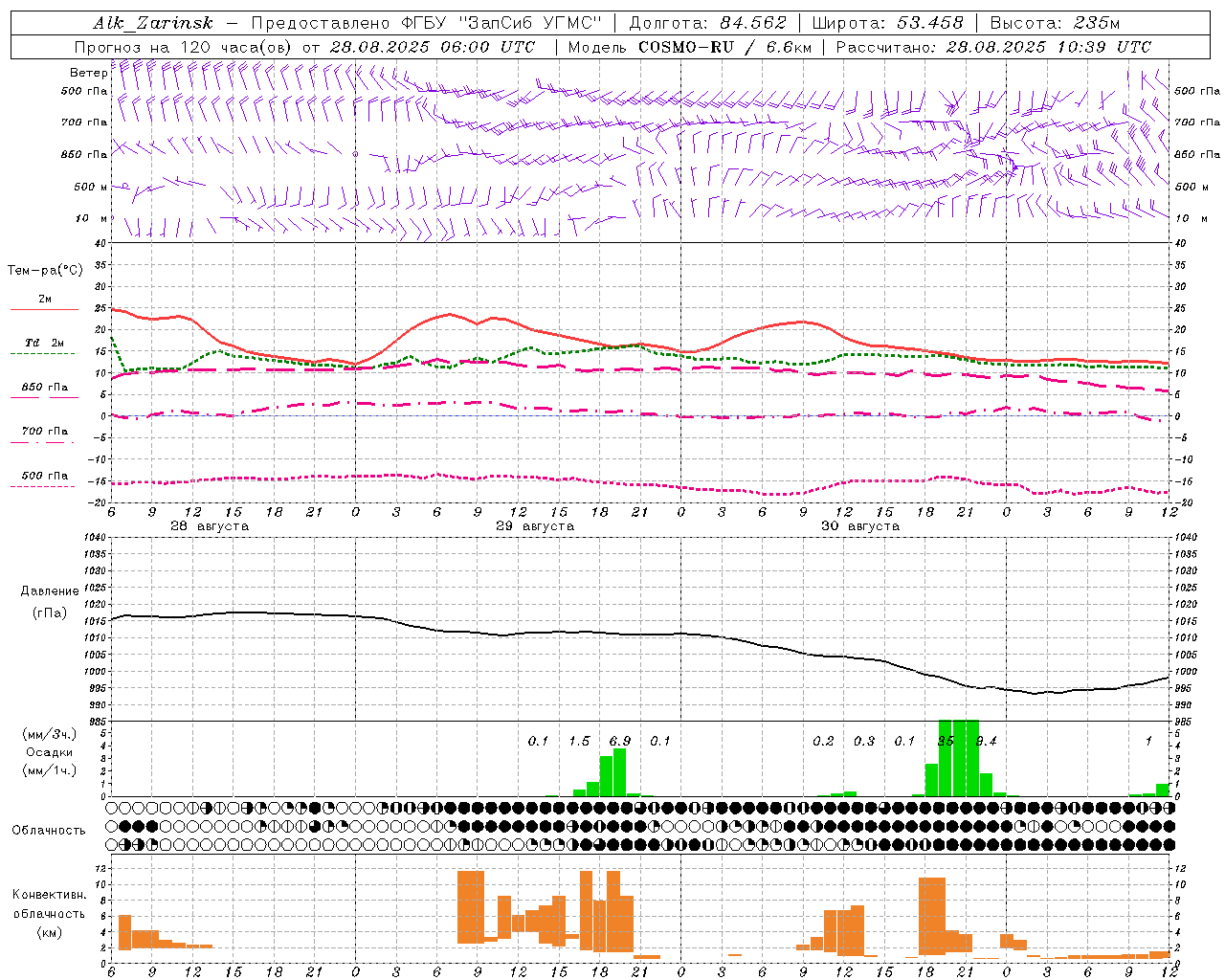Select the forecast start "28.08.2025 06:00 UTC"
Screen dimensions: 1225x980
[432, 47]
